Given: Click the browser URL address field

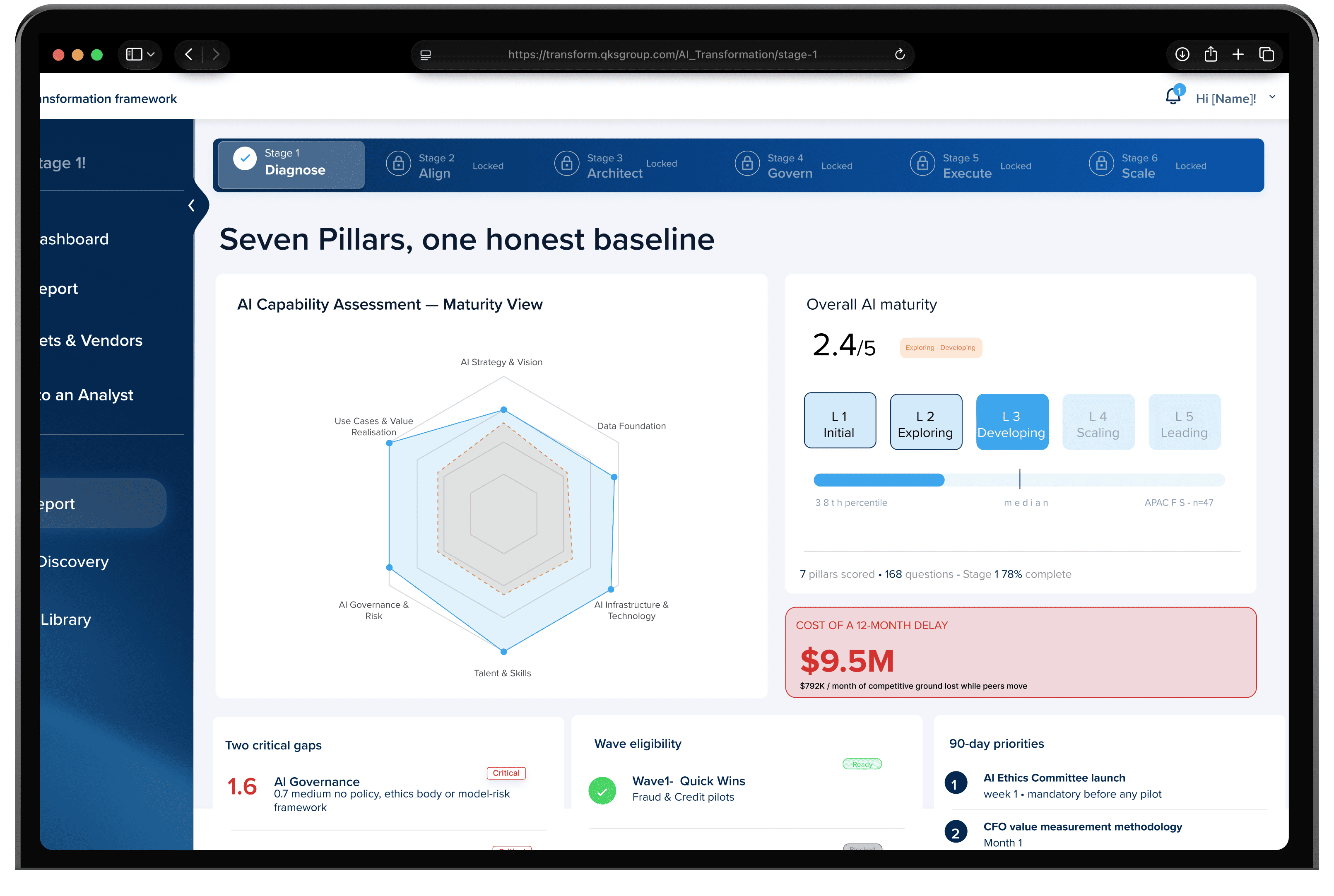Looking at the screenshot, I should pyautogui.click(x=662, y=54).
